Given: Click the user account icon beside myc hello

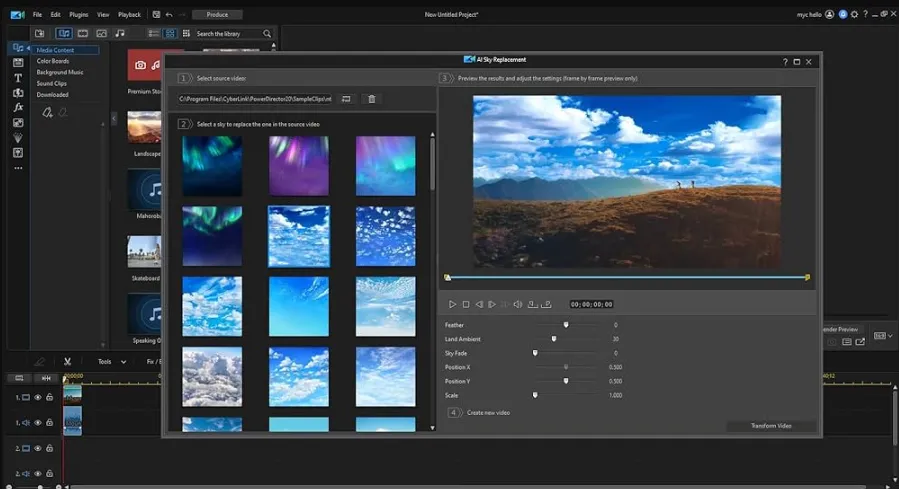Looking at the screenshot, I should point(830,14).
